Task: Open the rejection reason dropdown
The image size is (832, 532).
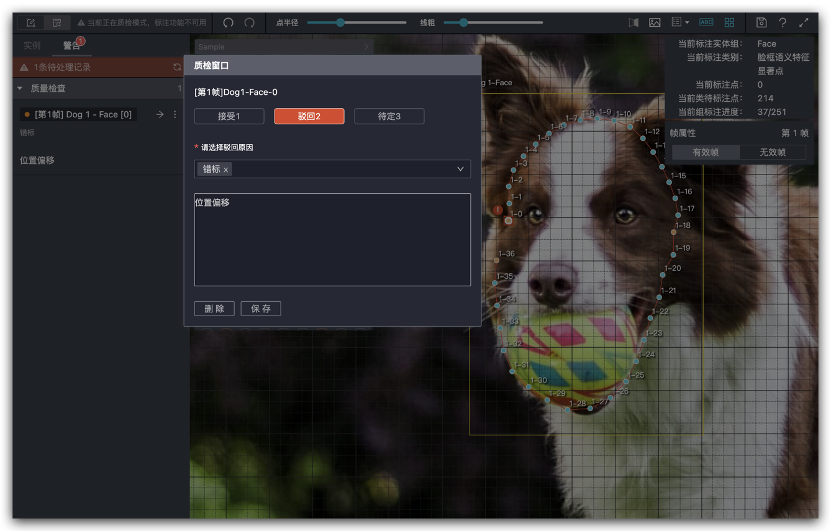Action: coord(460,169)
